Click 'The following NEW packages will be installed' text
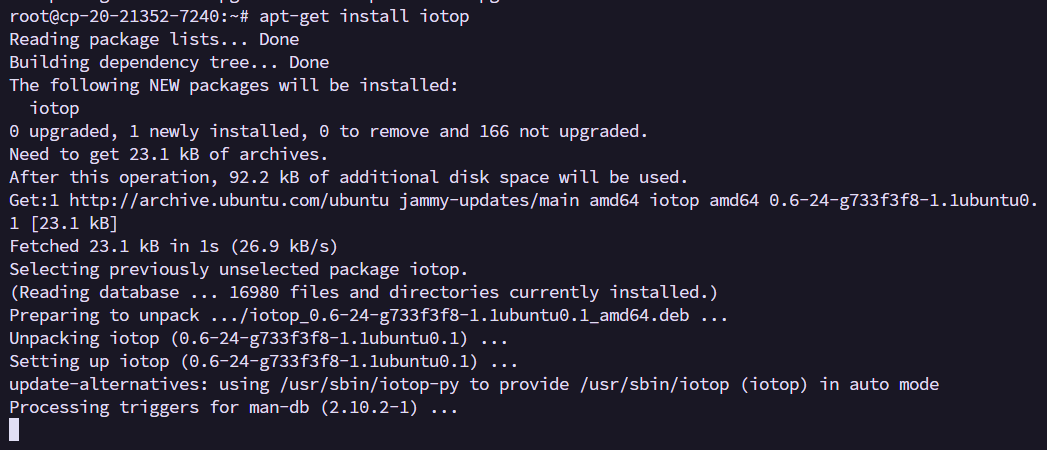Screen dimensions: 1047x450 (x=233, y=86)
